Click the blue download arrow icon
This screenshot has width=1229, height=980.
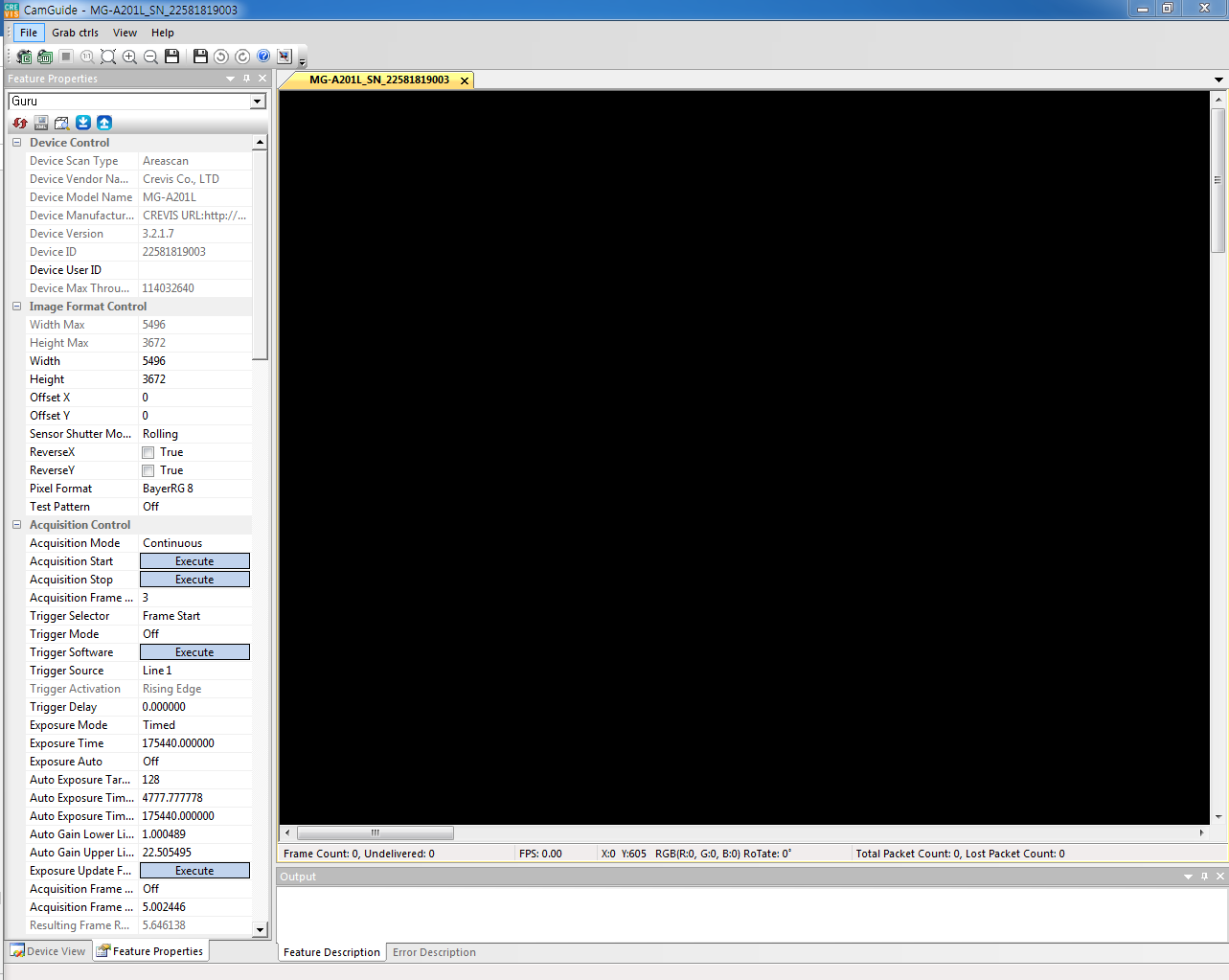click(83, 123)
